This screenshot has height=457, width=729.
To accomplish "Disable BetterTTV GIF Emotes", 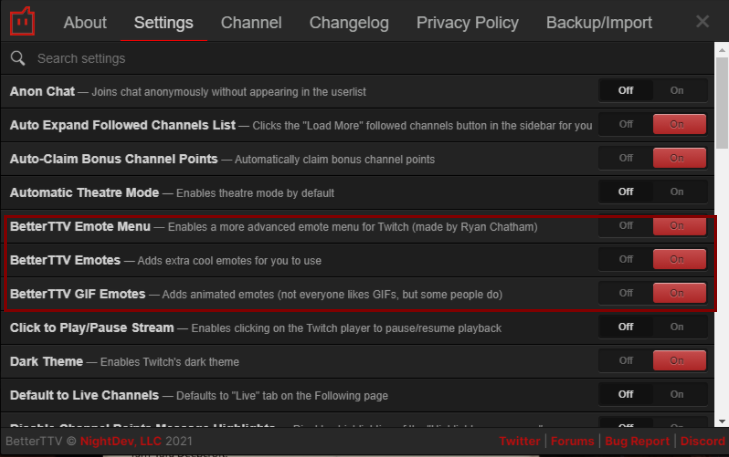I will pyautogui.click(x=626, y=293).
